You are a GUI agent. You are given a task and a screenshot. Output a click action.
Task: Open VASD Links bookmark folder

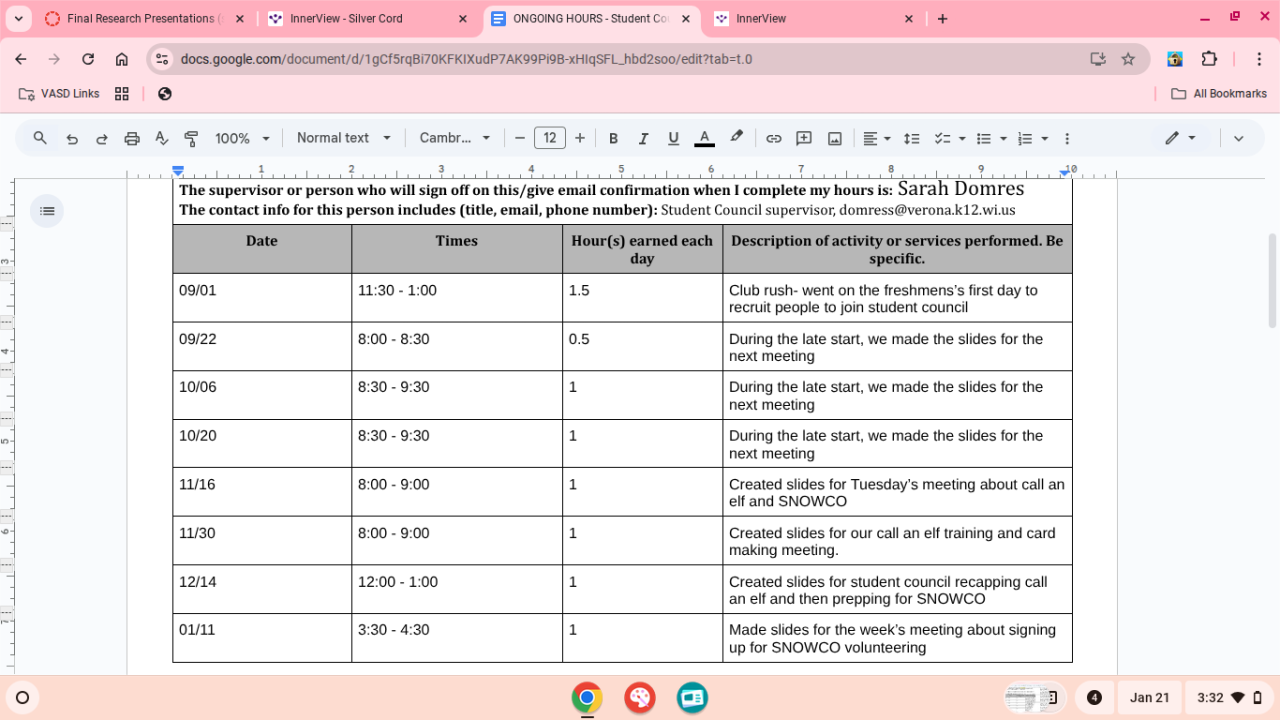[x=60, y=93]
